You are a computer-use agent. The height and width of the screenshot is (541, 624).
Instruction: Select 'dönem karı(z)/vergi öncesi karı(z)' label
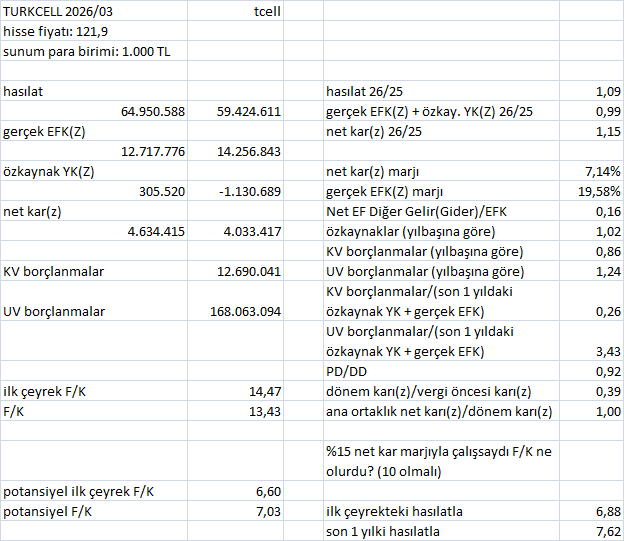click(441, 391)
